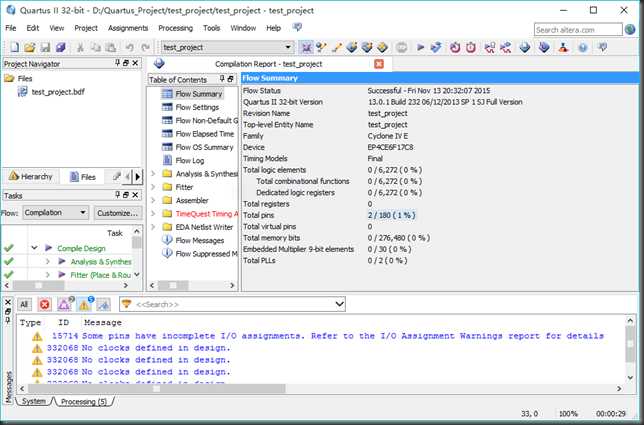Toggle the purple critical warning filter
The width and height of the screenshot is (644, 425).
click(x=64, y=304)
